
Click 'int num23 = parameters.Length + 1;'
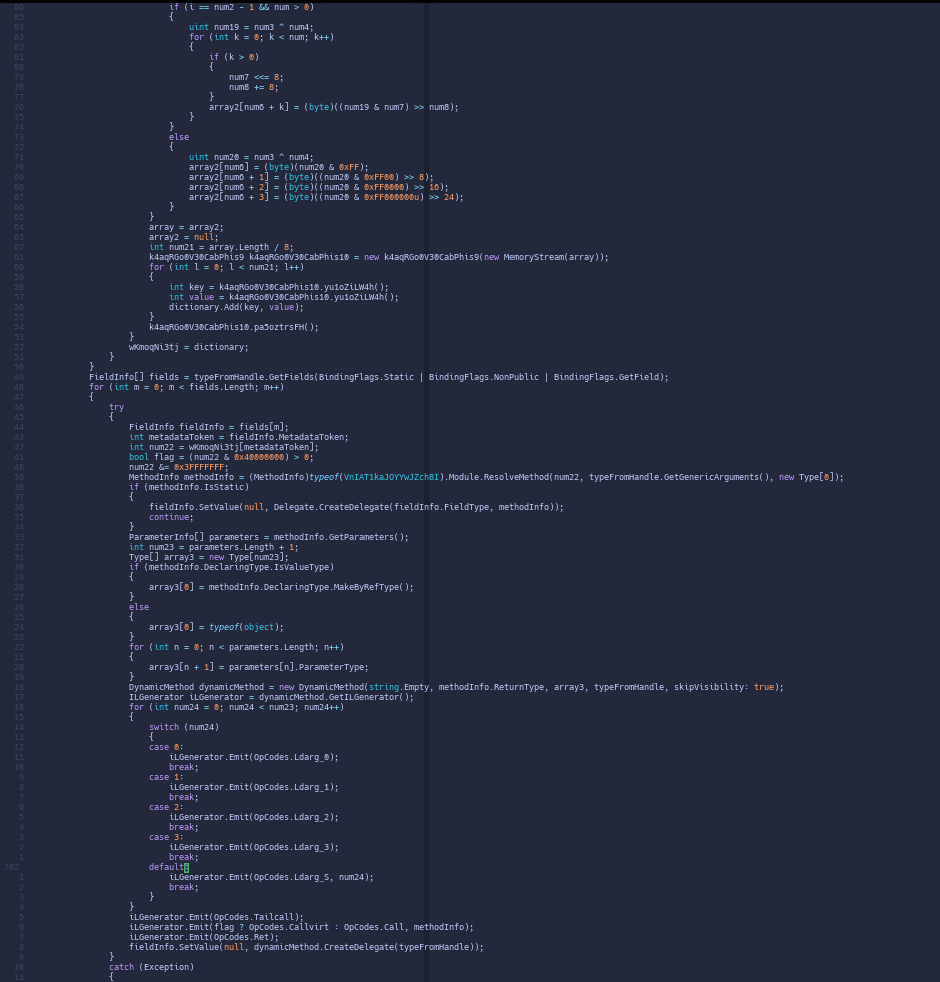point(214,548)
